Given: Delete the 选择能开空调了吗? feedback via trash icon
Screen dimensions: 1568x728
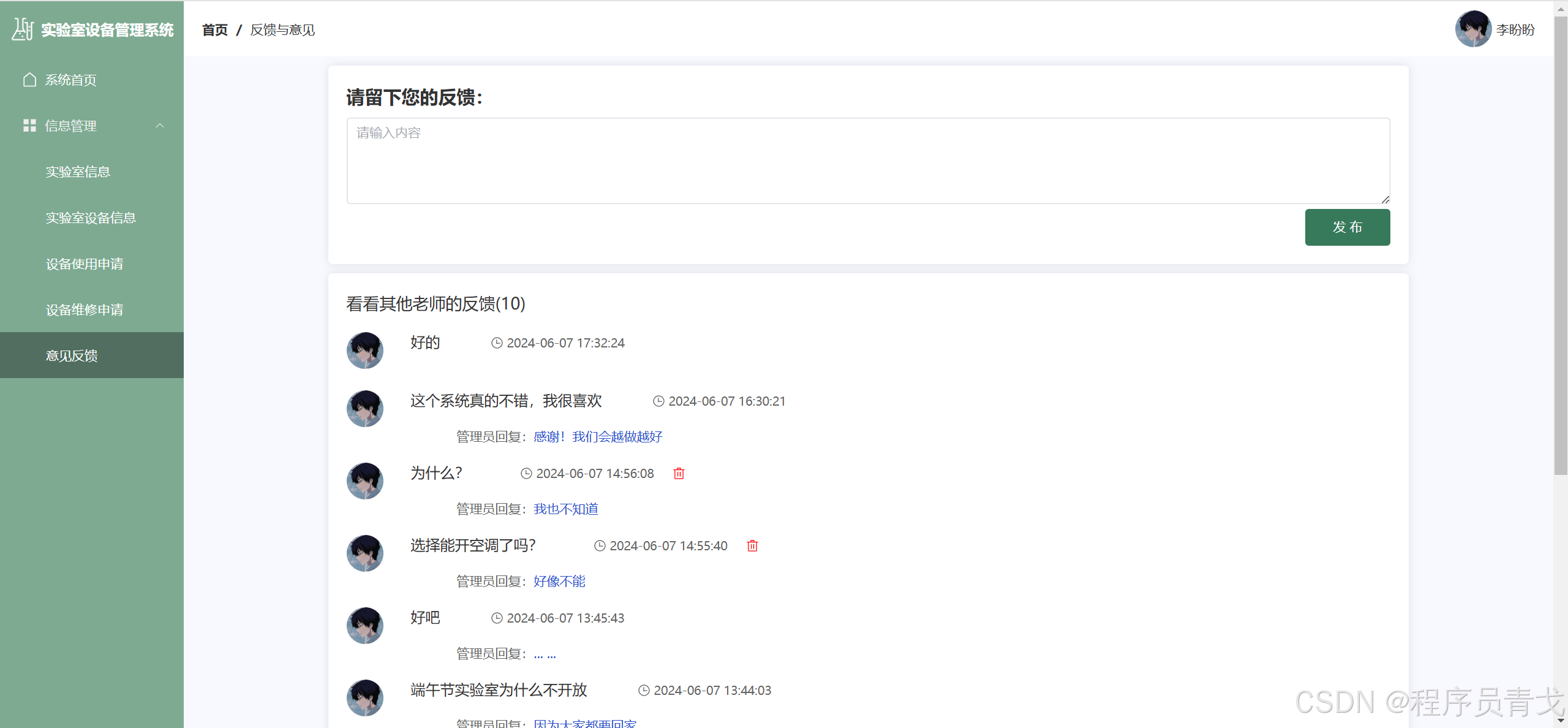Looking at the screenshot, I should point(752,545).
